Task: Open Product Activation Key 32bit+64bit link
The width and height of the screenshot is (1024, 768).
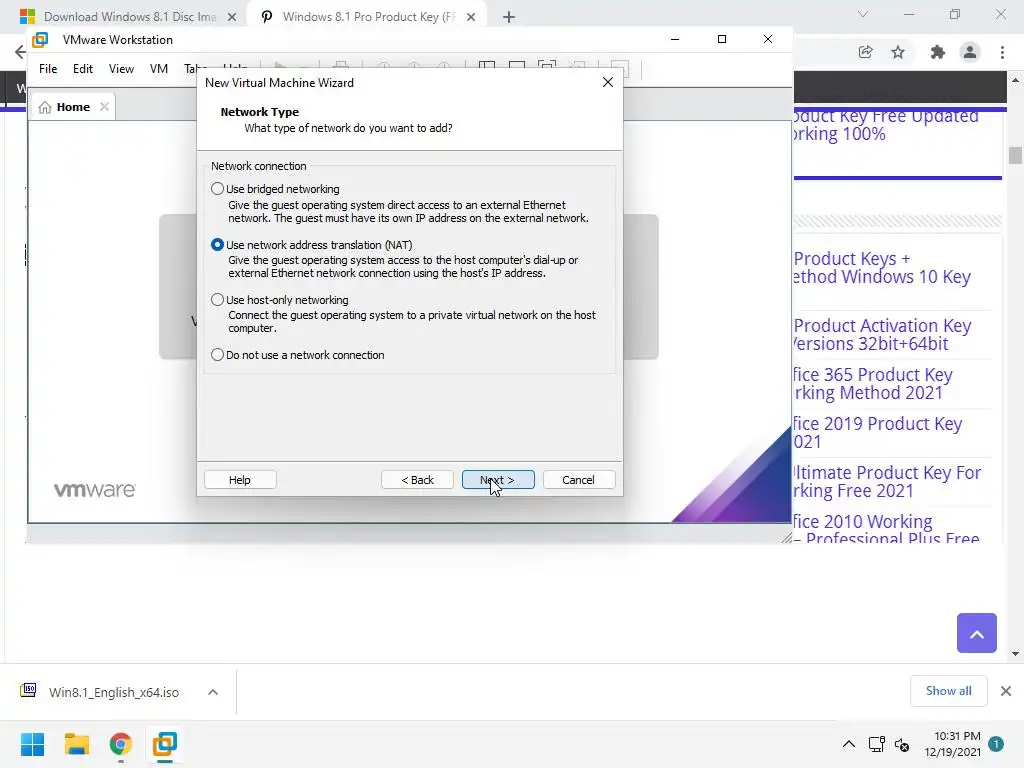Action: coord(882,334)
